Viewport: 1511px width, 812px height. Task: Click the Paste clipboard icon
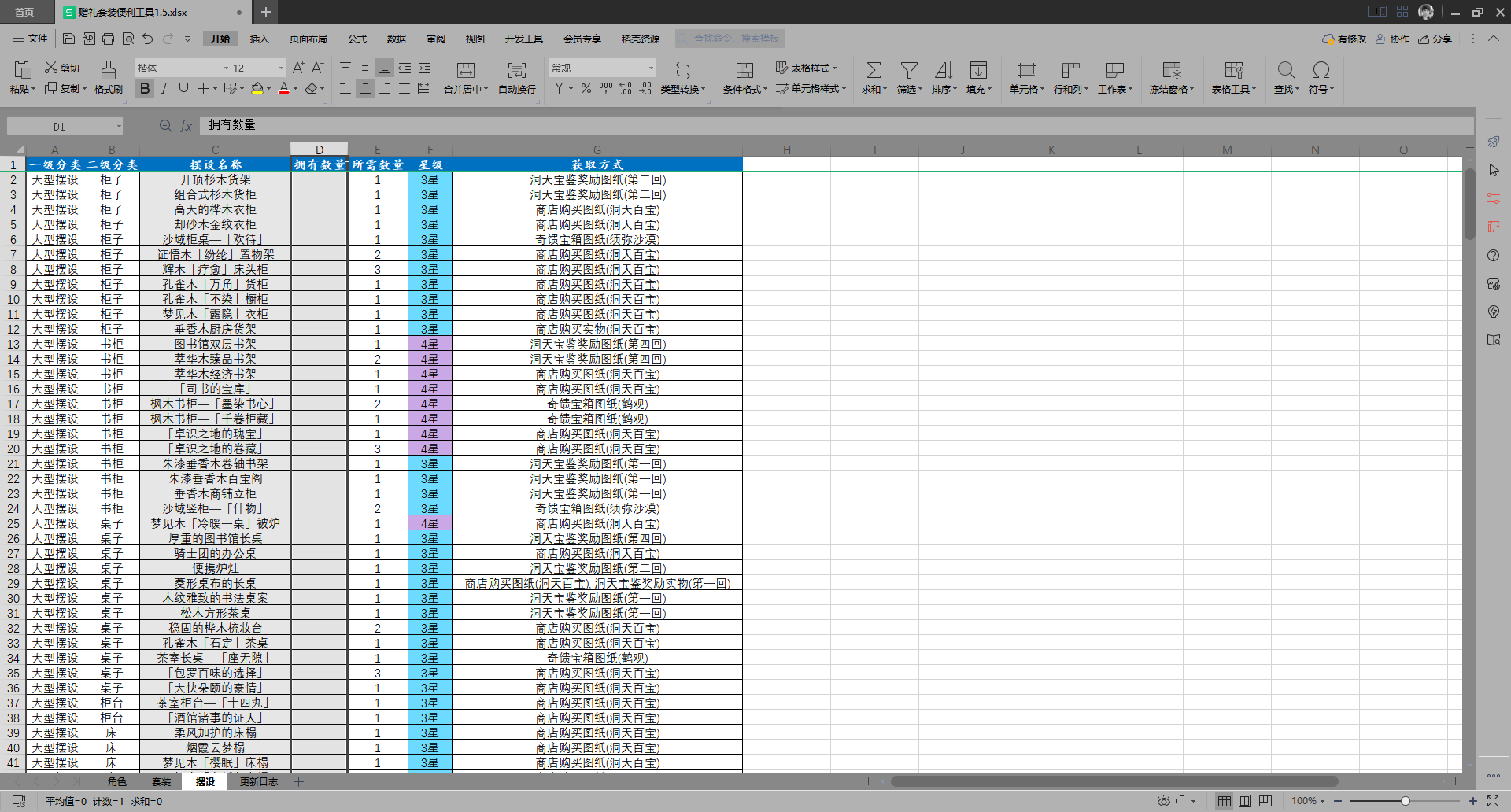(x=23, y=69)
